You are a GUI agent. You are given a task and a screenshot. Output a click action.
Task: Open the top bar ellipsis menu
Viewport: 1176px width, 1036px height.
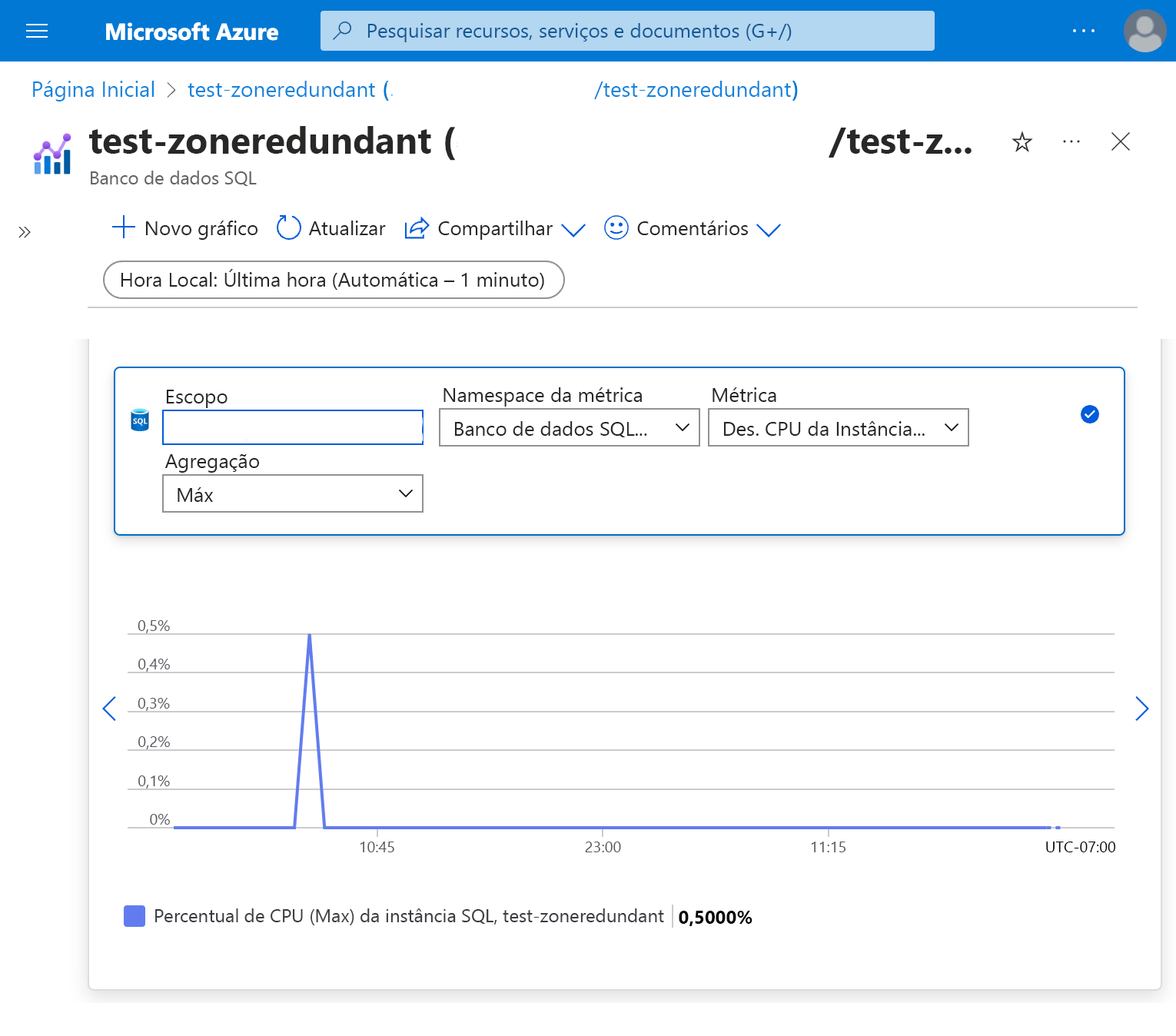click(1083, 31)
